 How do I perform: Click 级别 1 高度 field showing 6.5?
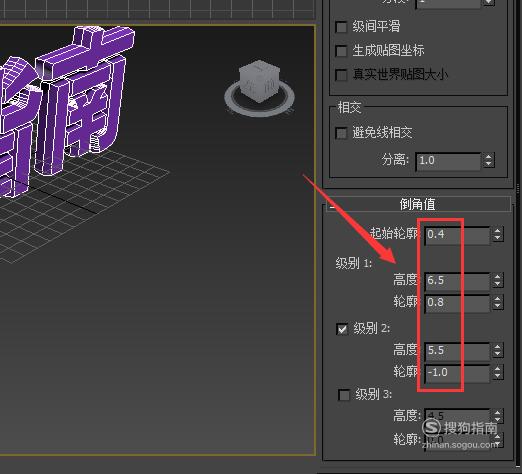click(457, 281)
